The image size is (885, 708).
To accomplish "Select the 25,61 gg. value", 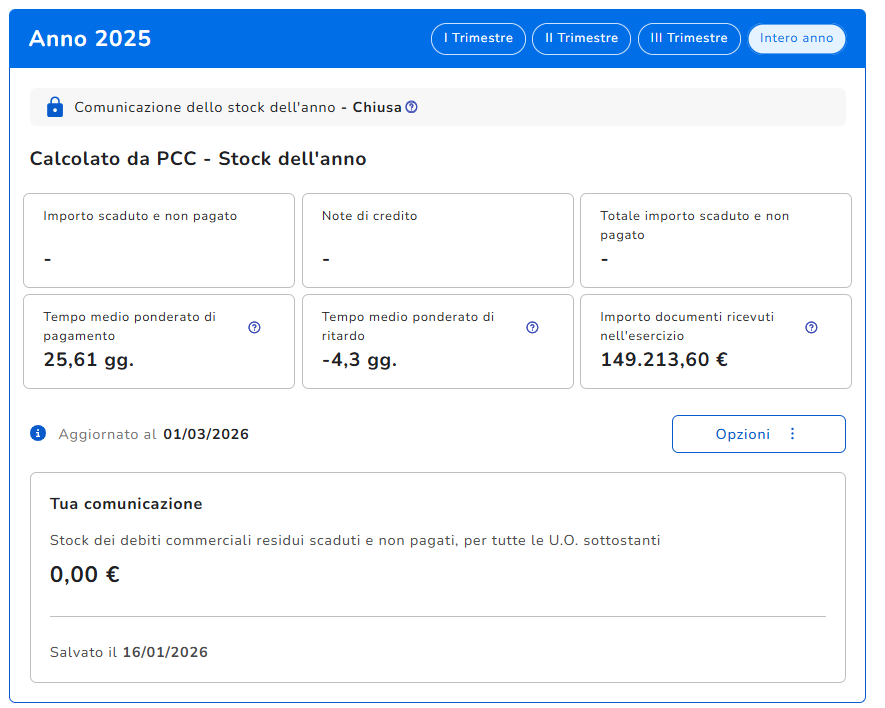I will coord(89,360).
